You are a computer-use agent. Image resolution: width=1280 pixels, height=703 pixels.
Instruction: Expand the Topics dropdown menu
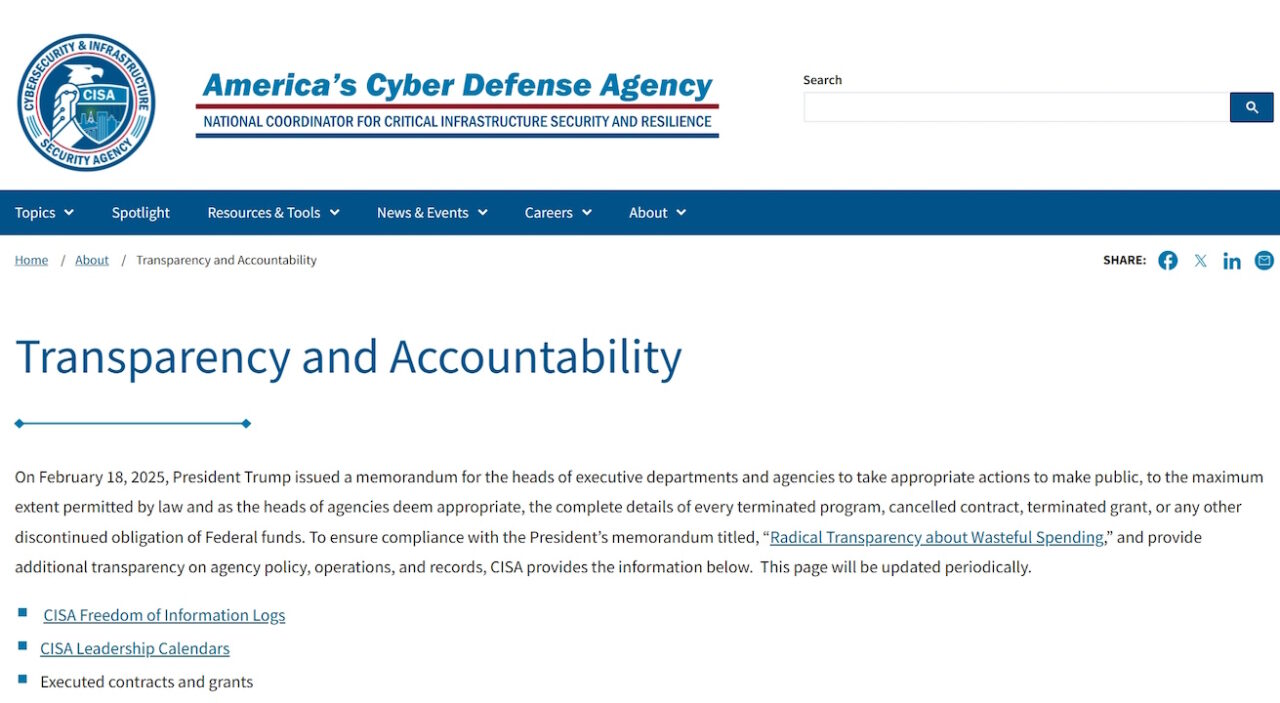[44, 213]
